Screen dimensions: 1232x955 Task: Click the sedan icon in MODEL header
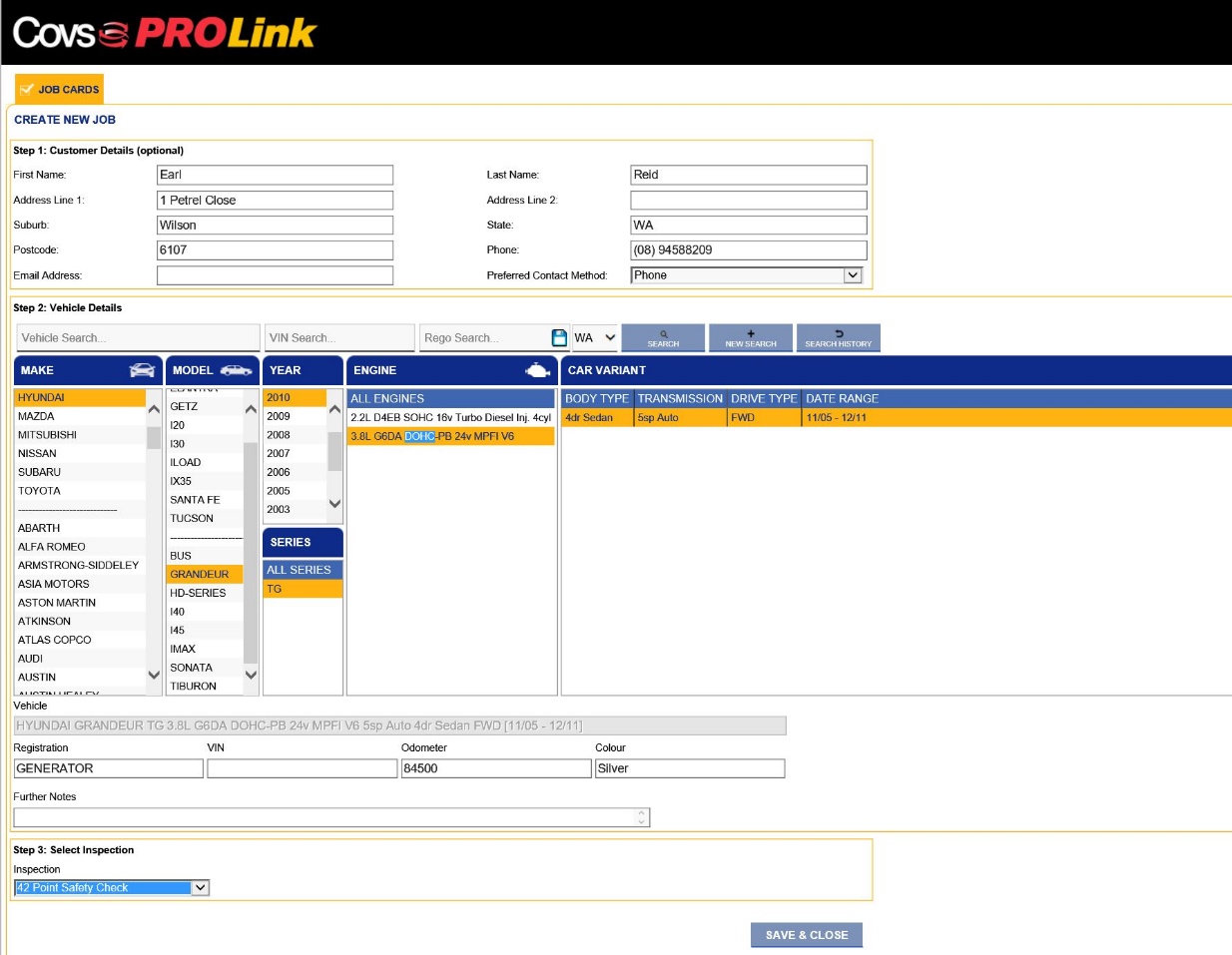[236, 370]
